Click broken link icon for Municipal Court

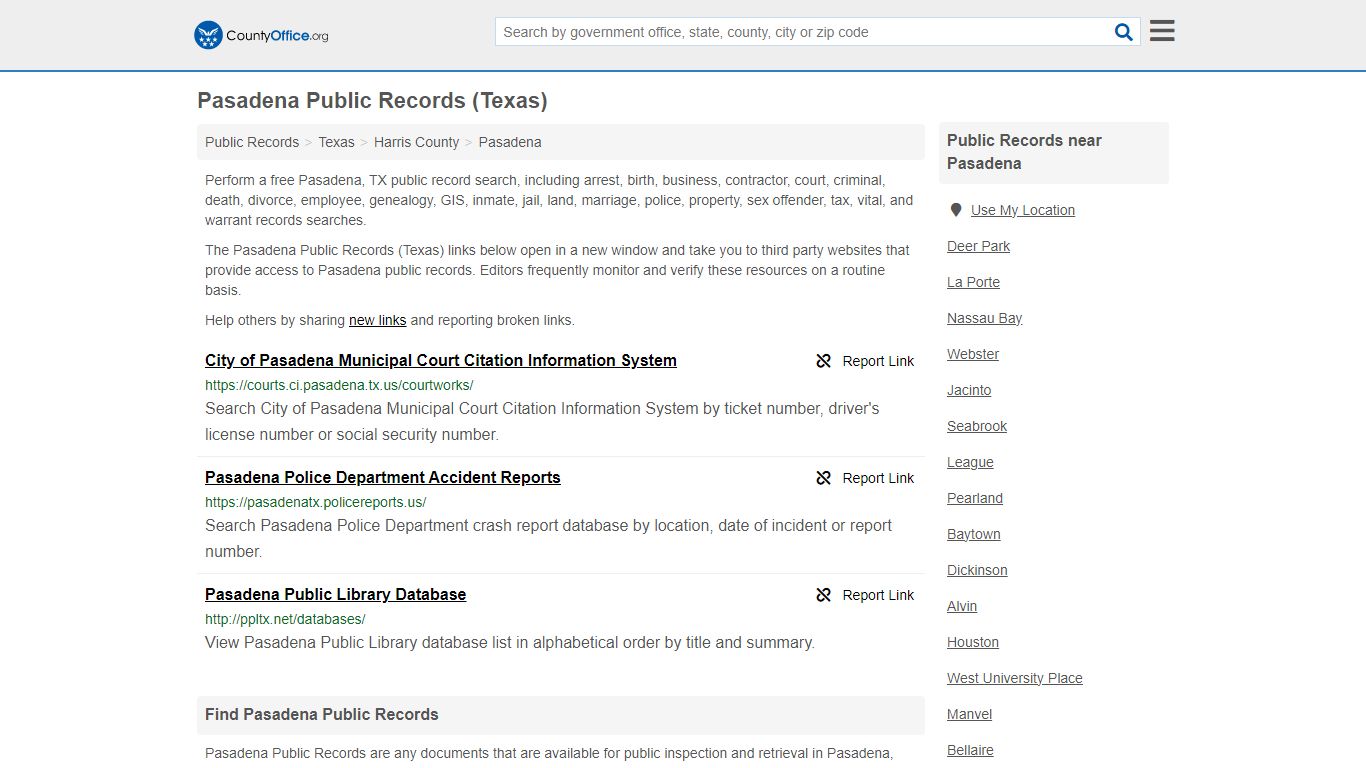click(824, 361)
